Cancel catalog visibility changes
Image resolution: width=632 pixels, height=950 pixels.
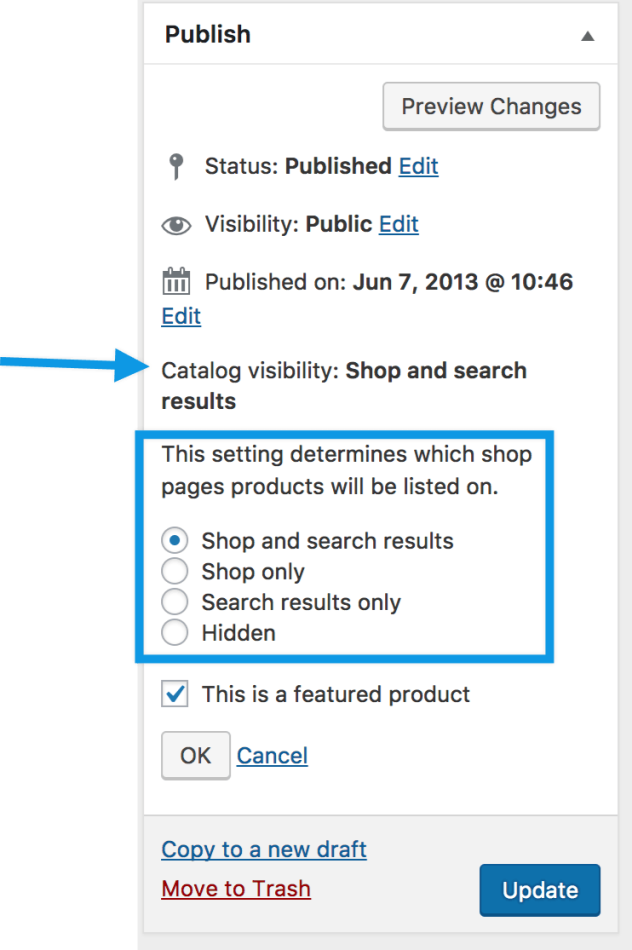point(272,755)
